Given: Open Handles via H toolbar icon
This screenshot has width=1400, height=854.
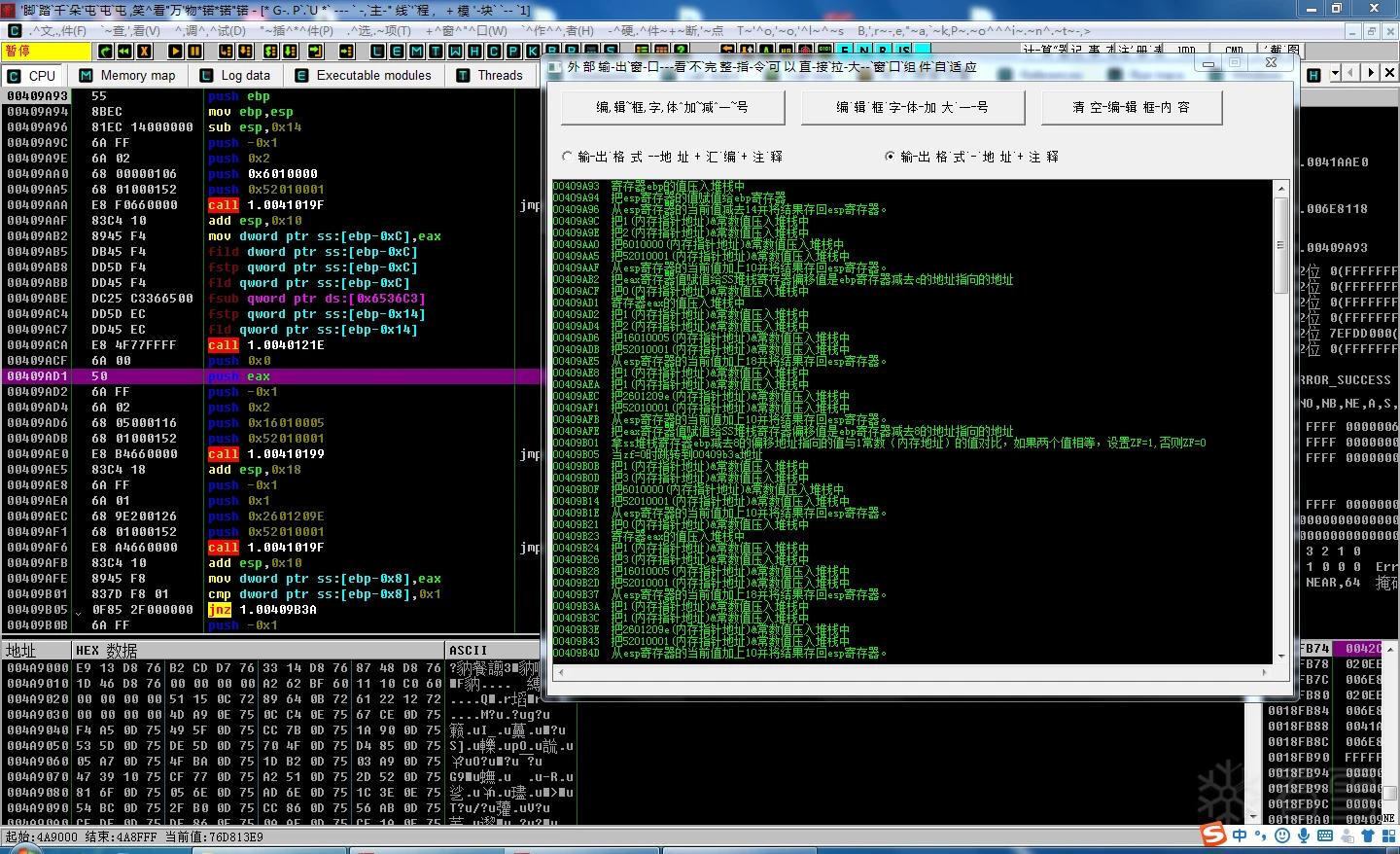Looking at the screenshot, I should click(x=474, y=51).
